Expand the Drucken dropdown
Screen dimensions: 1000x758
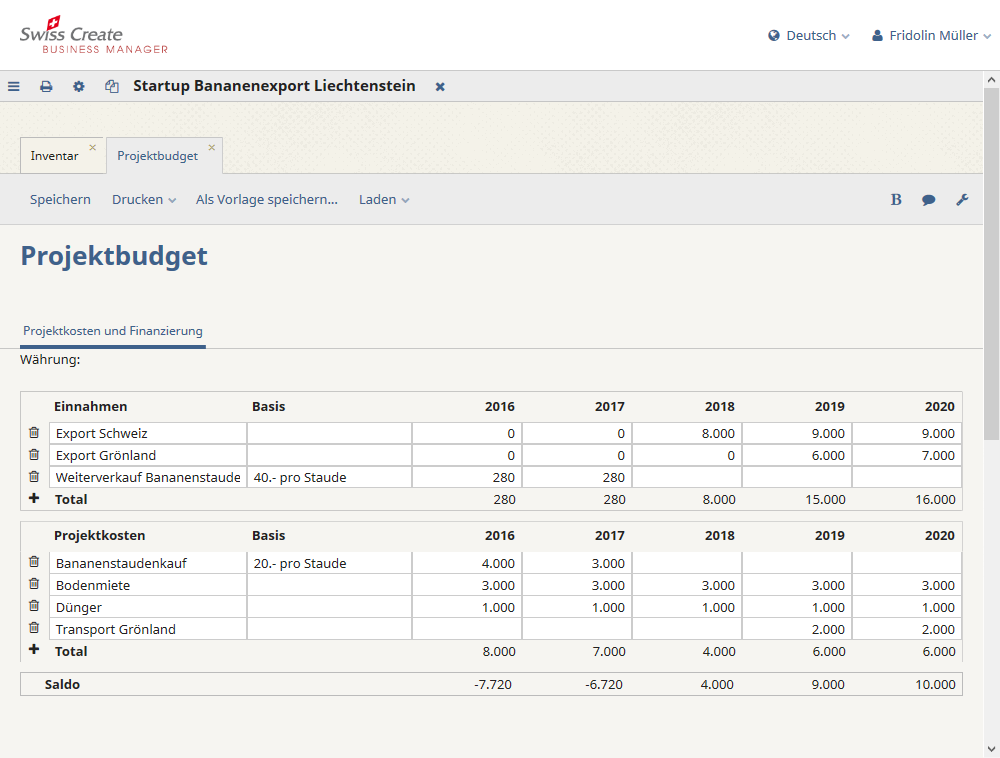point(144,200)
